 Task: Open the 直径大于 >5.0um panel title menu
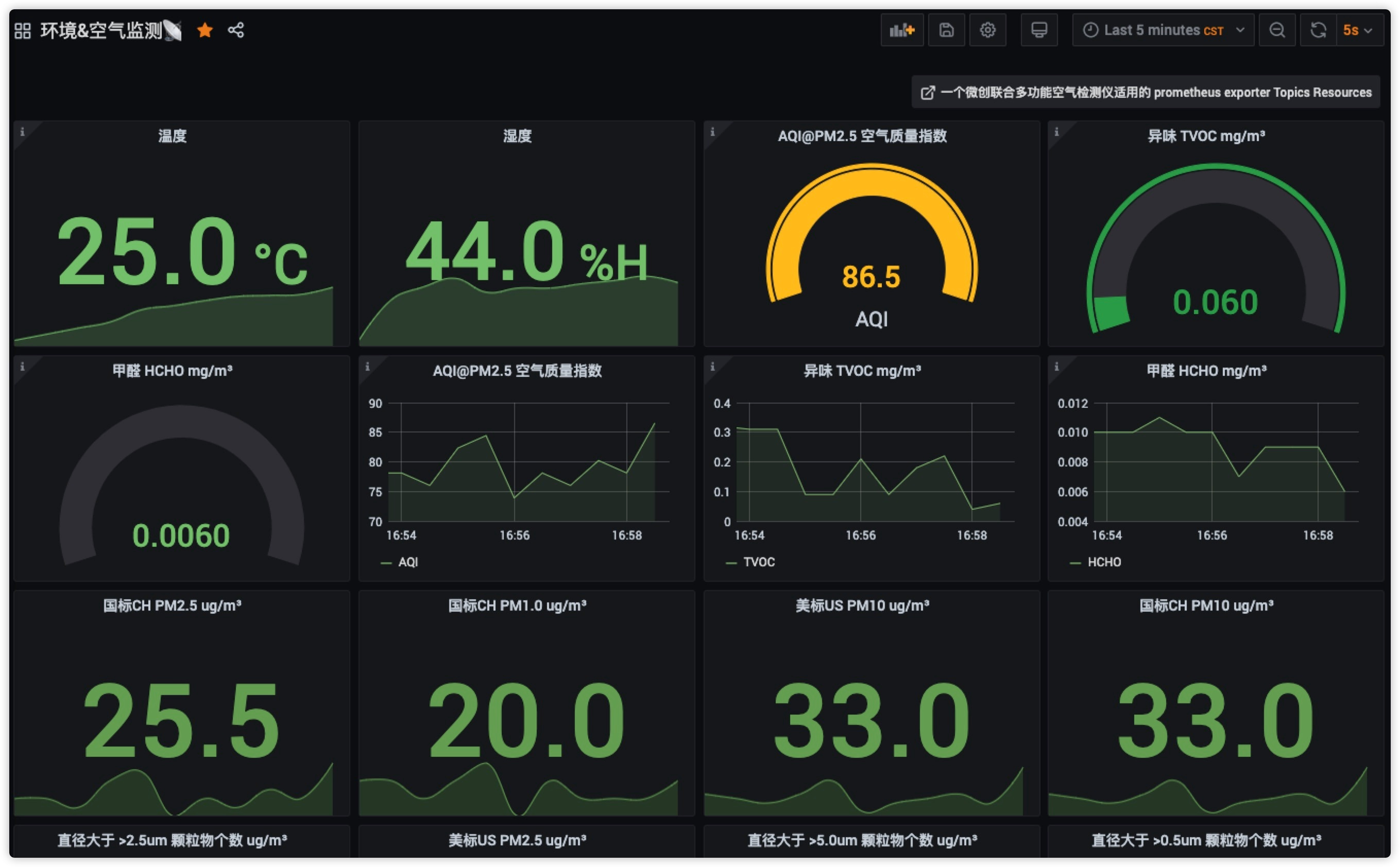863,841
